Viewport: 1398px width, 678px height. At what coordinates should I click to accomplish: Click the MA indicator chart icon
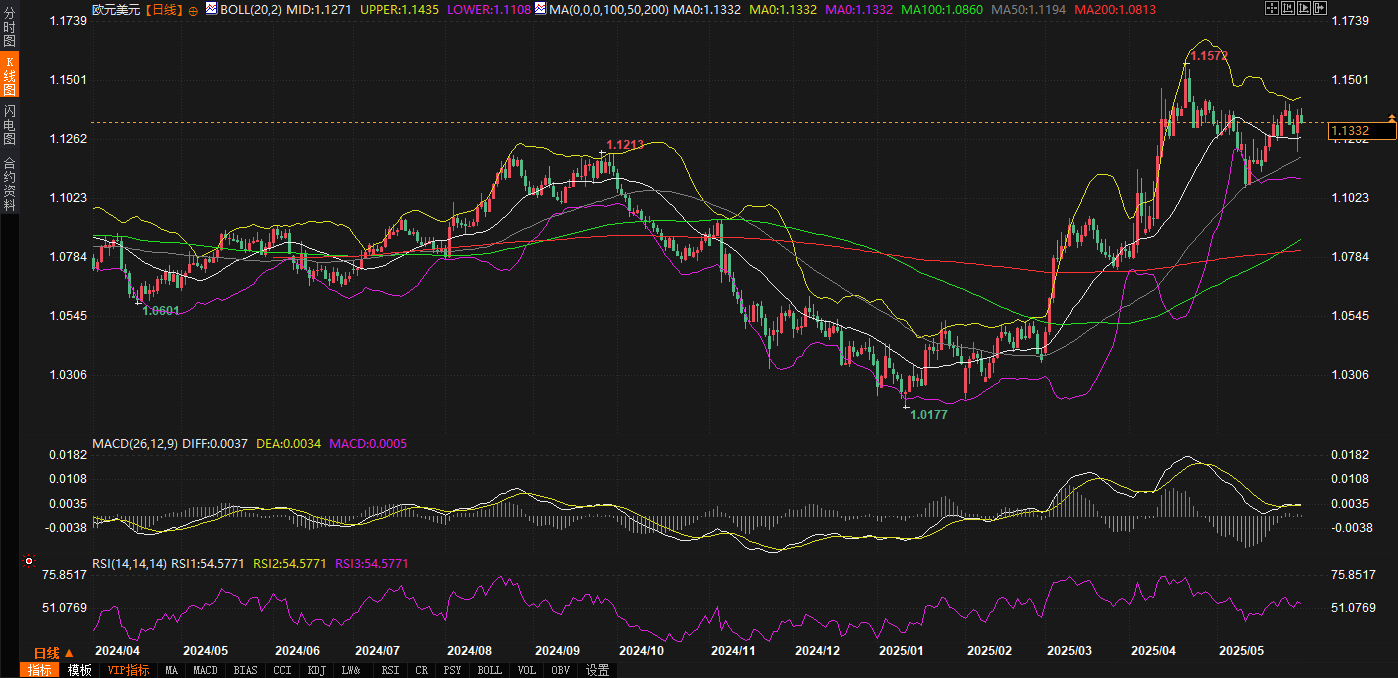(540, 9)
